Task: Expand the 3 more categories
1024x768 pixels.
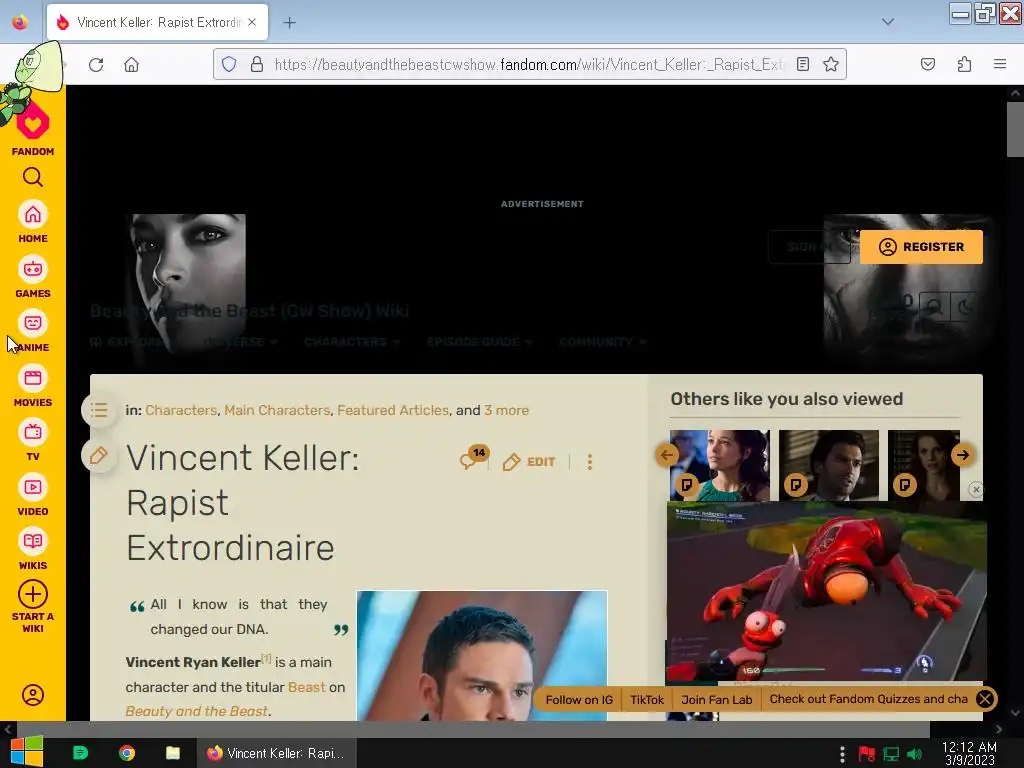Action: click(x=506, y=410)
